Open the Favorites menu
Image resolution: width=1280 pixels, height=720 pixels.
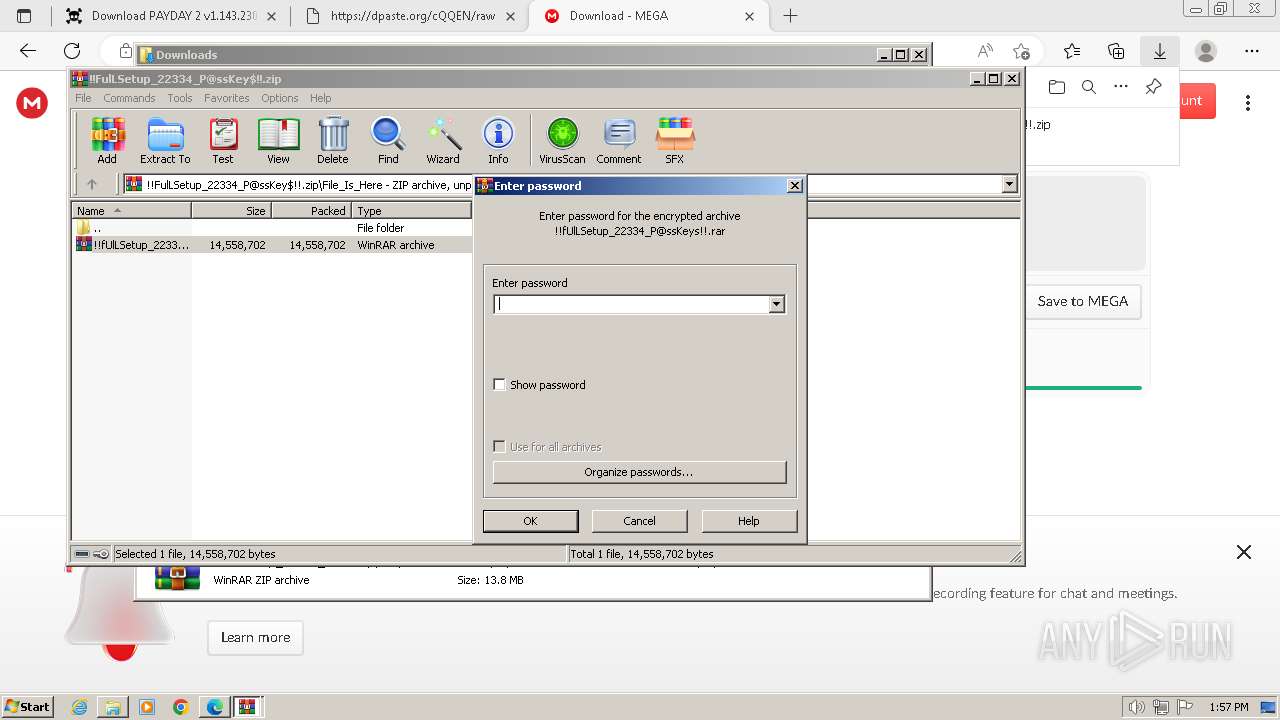pyautogui.click(x=227, y=98)
